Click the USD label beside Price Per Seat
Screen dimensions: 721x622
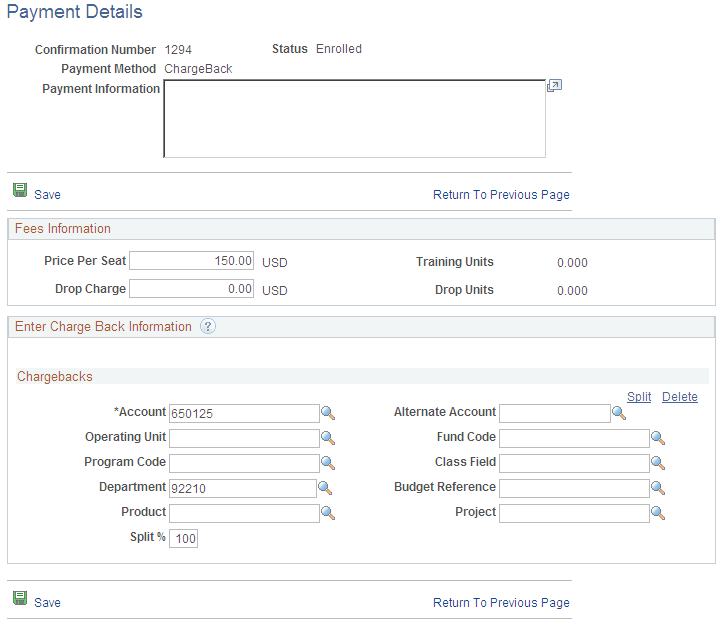point(275,262)
